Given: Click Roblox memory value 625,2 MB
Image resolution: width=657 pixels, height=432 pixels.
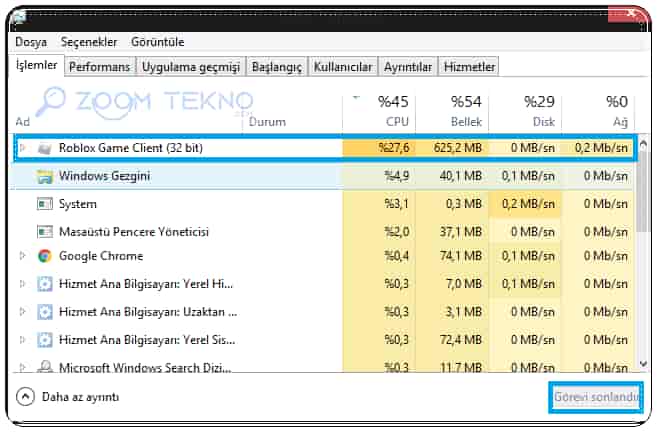Looking at the screenshot, I should 458,148.
